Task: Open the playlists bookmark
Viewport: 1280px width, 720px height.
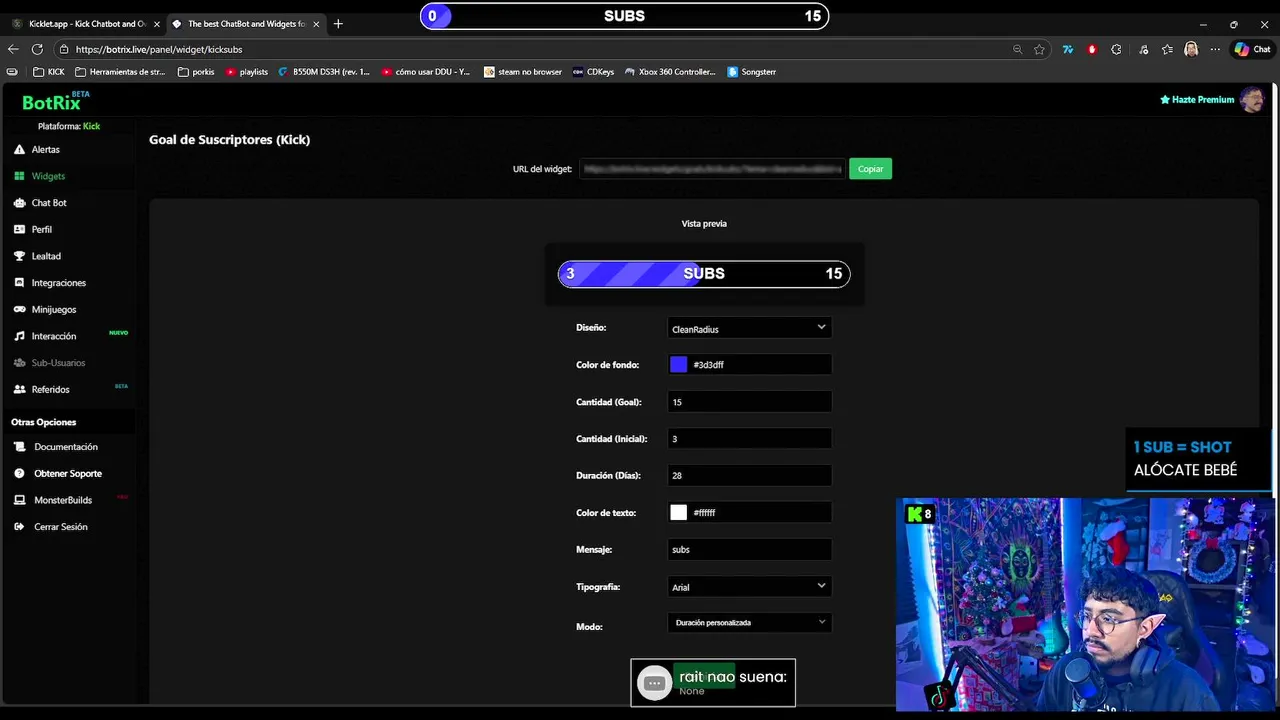Action: (247, 72)
